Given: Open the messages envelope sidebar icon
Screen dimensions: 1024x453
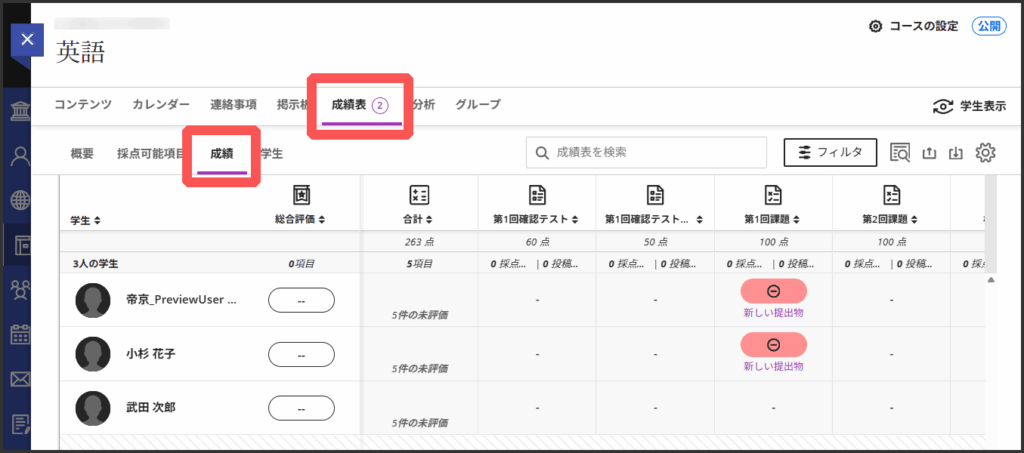Looking at the screenshot, I should pos(19,379).
